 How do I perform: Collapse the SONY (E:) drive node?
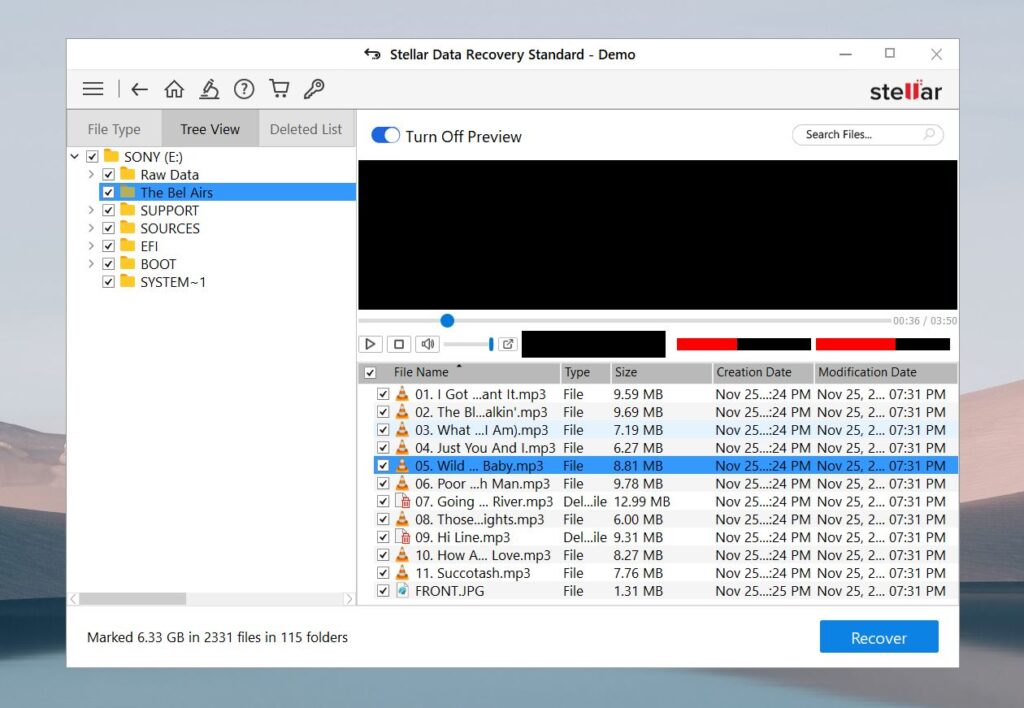click(x=75, y=156)
